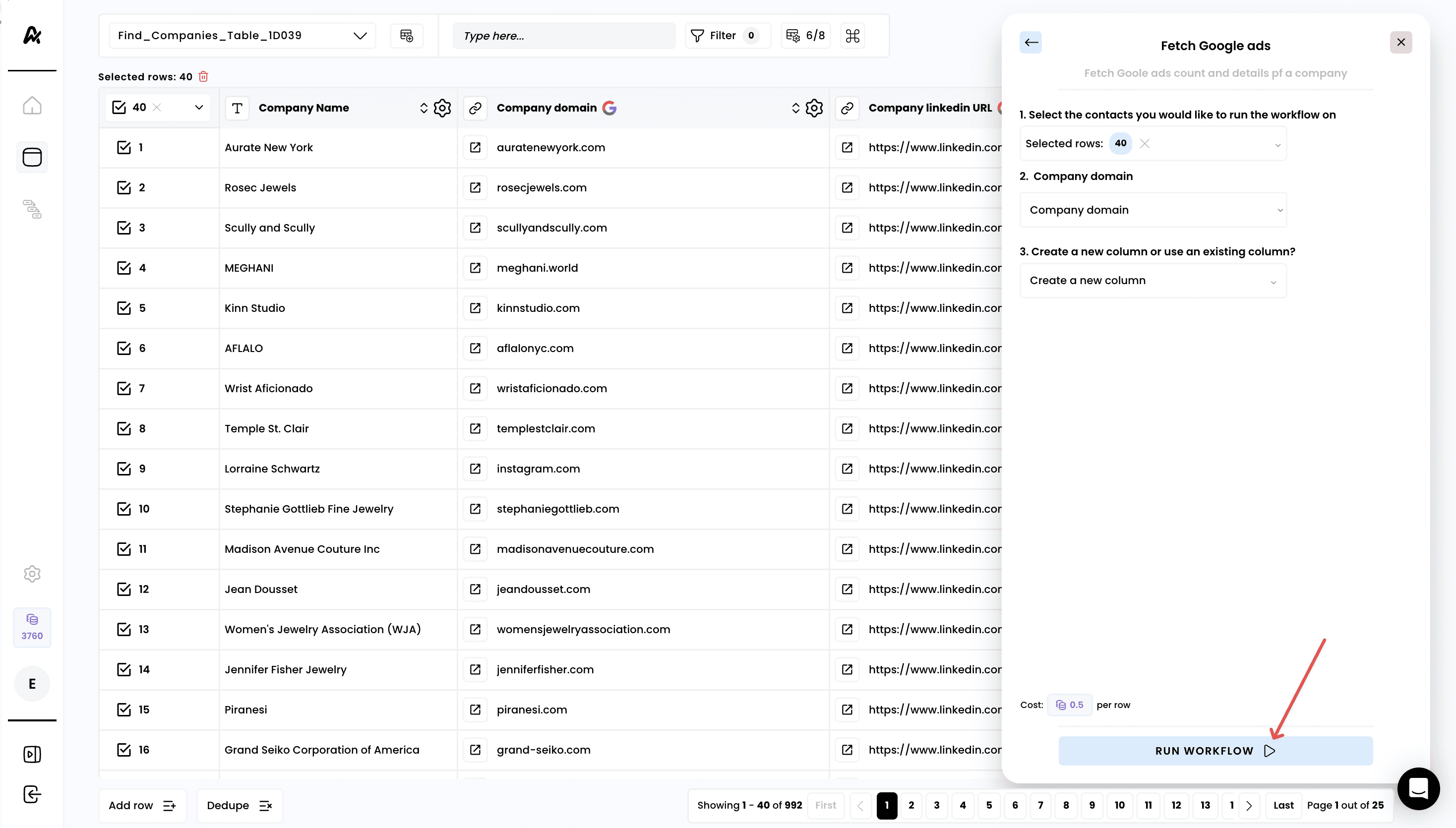The image size is (1456, 828).
Task: Expand Create a new column dropdown
Action: click(1153, 280)
